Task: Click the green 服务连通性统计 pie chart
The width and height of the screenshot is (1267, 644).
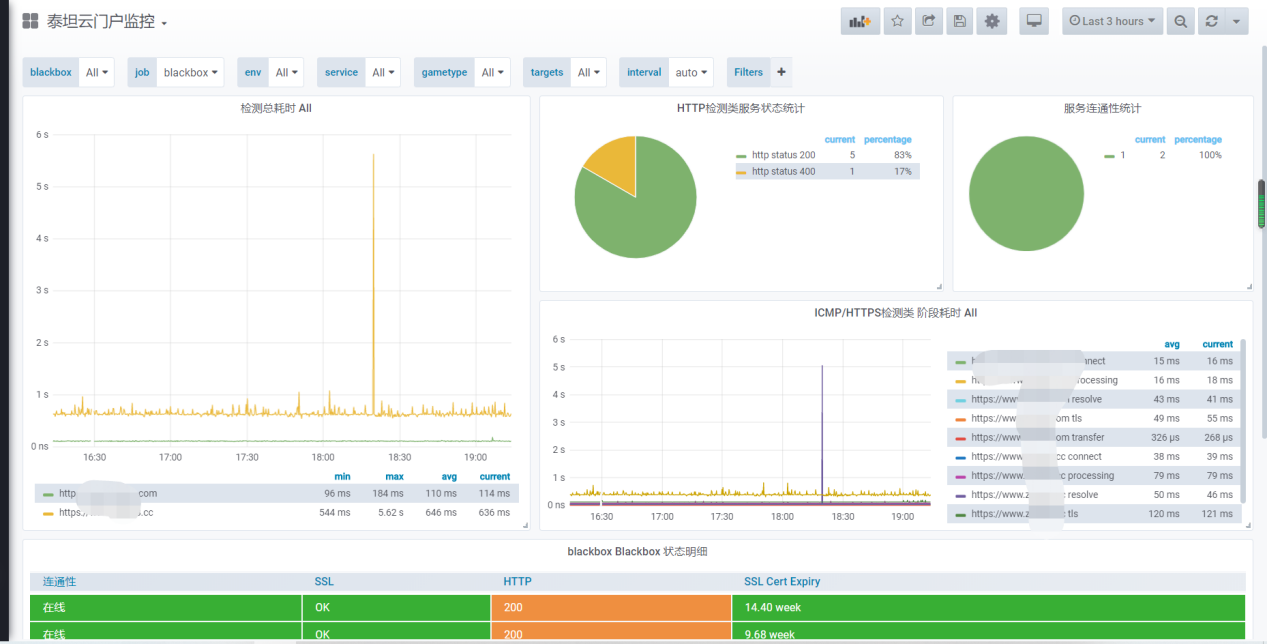Action: click(x=1026, y=194)
